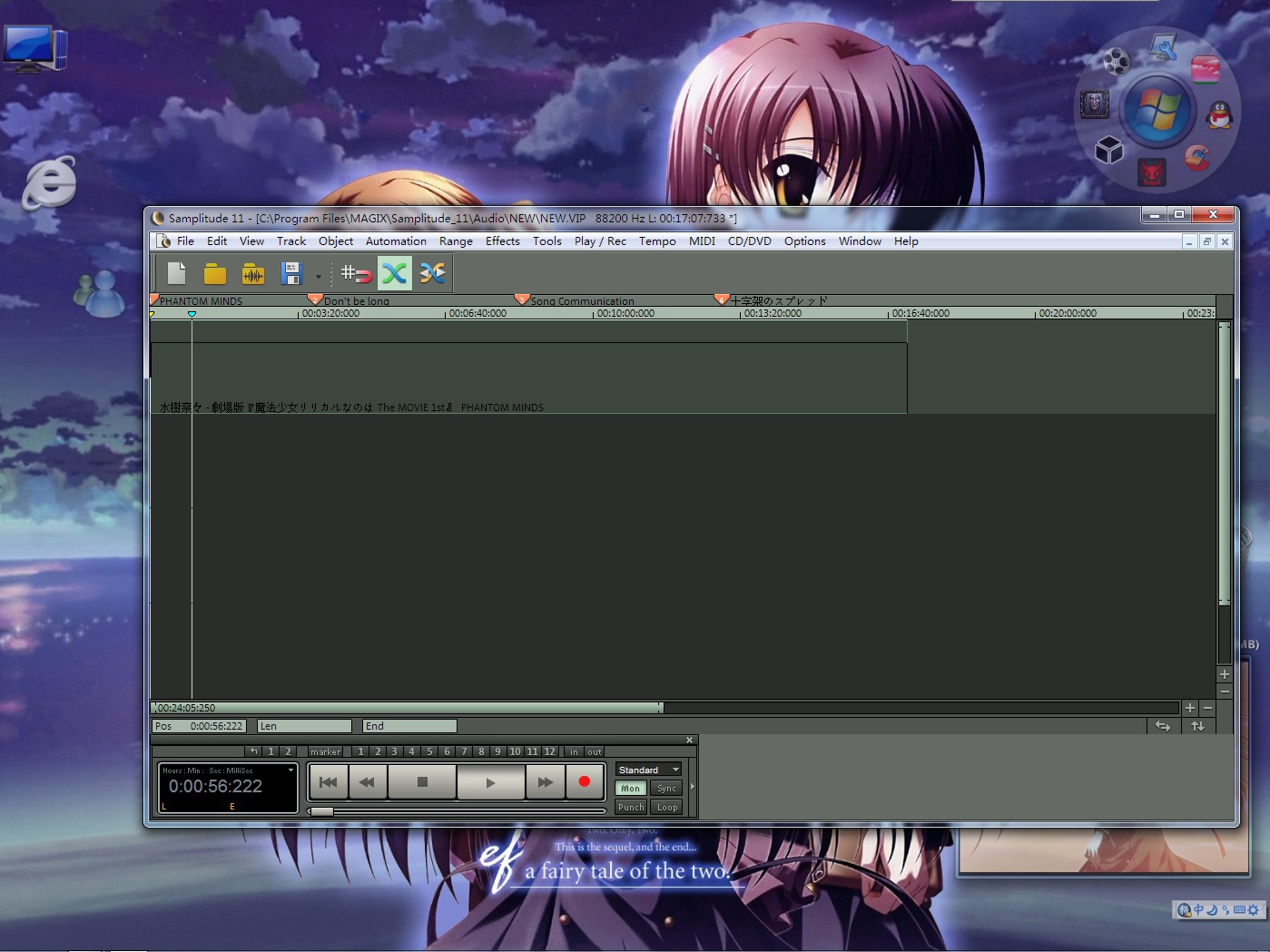Click the fast forward transport button
The image size is (1270, 952).
click(545, 782)
